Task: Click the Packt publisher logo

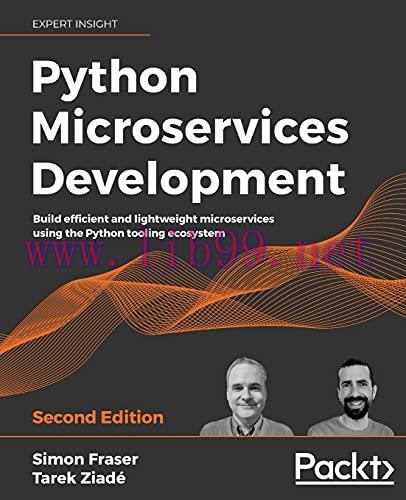Action: click(x=345, y=468)
